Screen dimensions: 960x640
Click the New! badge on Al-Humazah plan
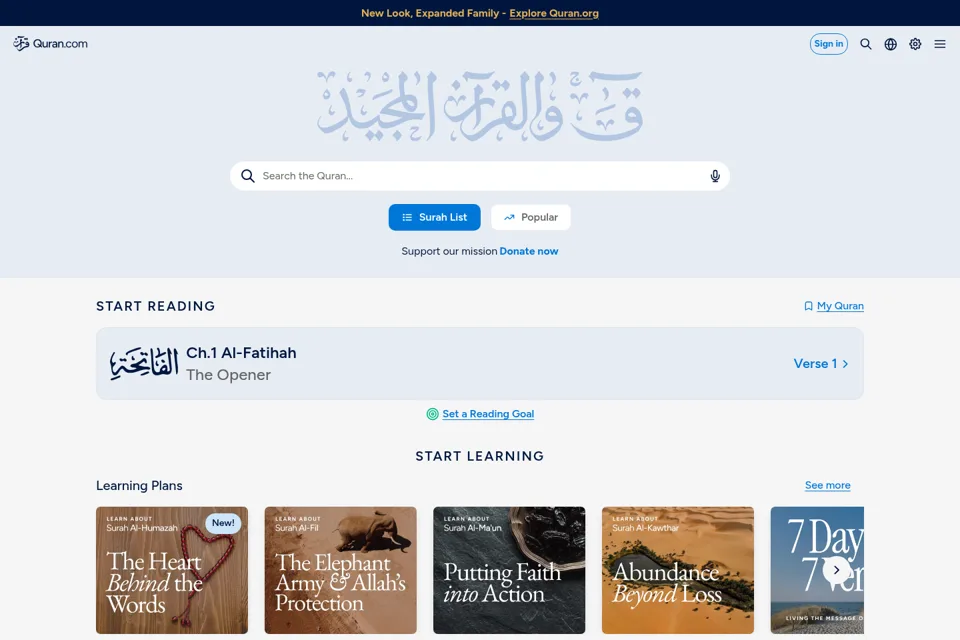(x=223, y=523)
